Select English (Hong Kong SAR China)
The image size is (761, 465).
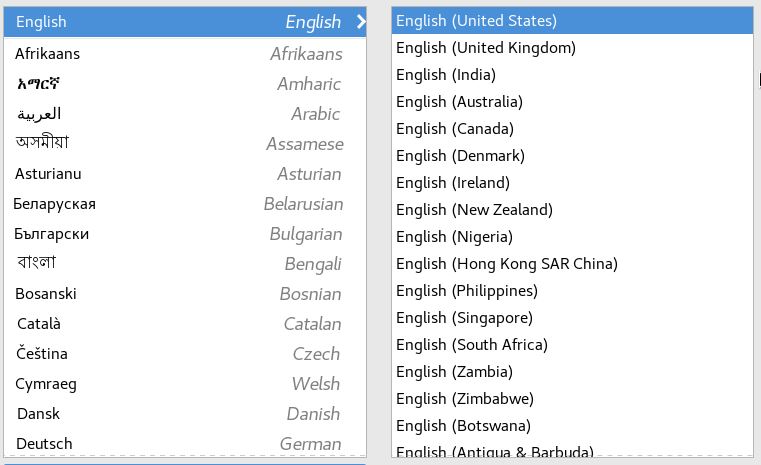point(506,264)
